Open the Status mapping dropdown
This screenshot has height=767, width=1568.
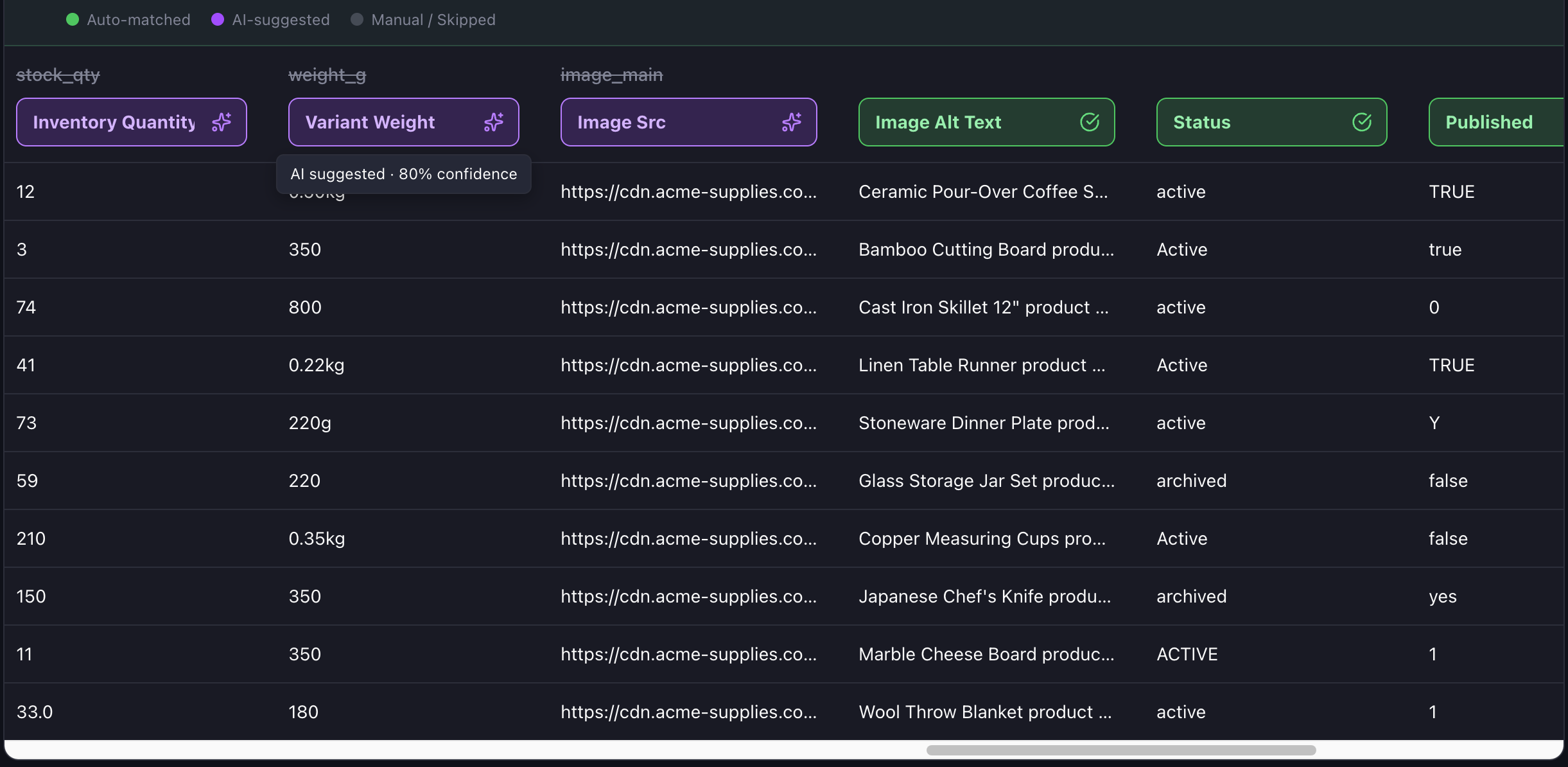pyautogui.click(x=1272, y=122)
